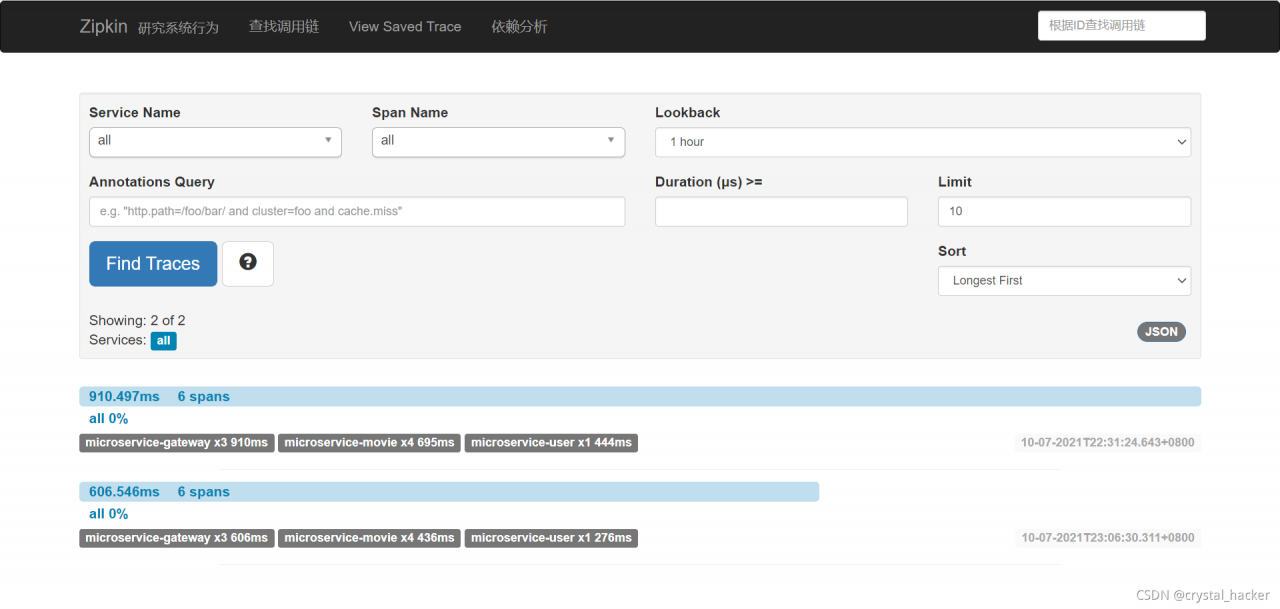Viewport: 1280px width, 609px height.
Task: Click the question mark help icon
Action: tap(248, 263)
